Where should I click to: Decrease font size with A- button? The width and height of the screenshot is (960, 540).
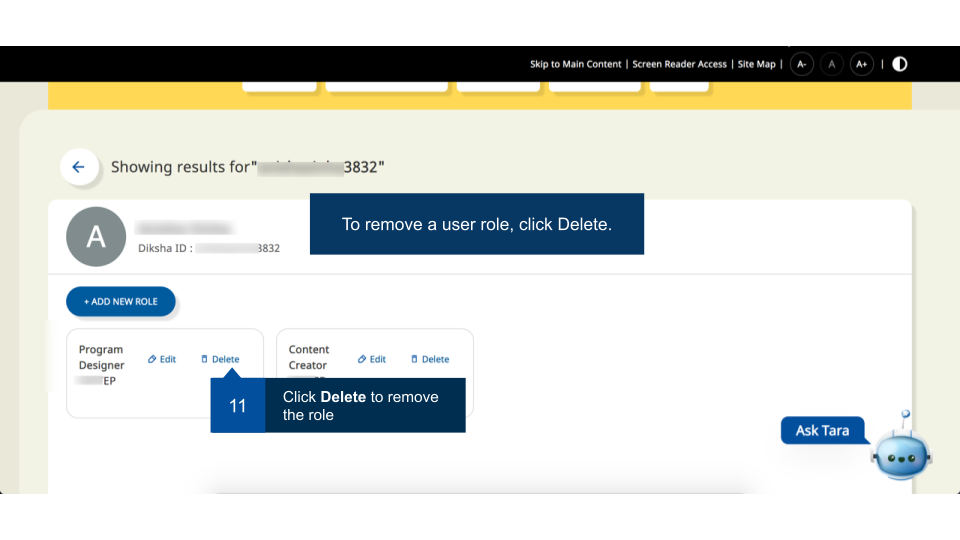pyautogui.click(x=801, y=64)
